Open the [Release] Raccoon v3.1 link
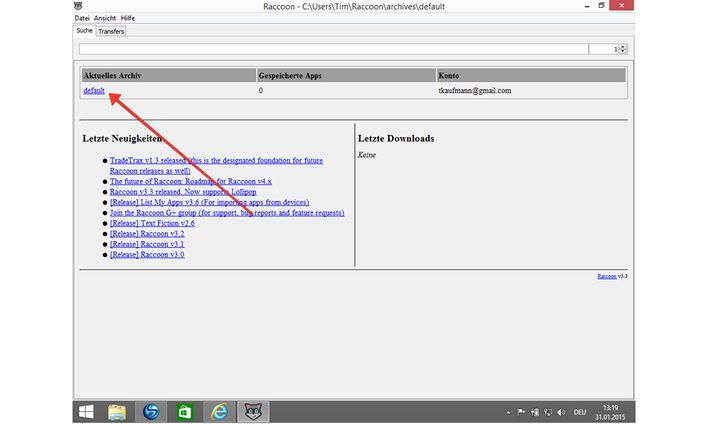This screenshot has width=708, height=424. [147, 244]
